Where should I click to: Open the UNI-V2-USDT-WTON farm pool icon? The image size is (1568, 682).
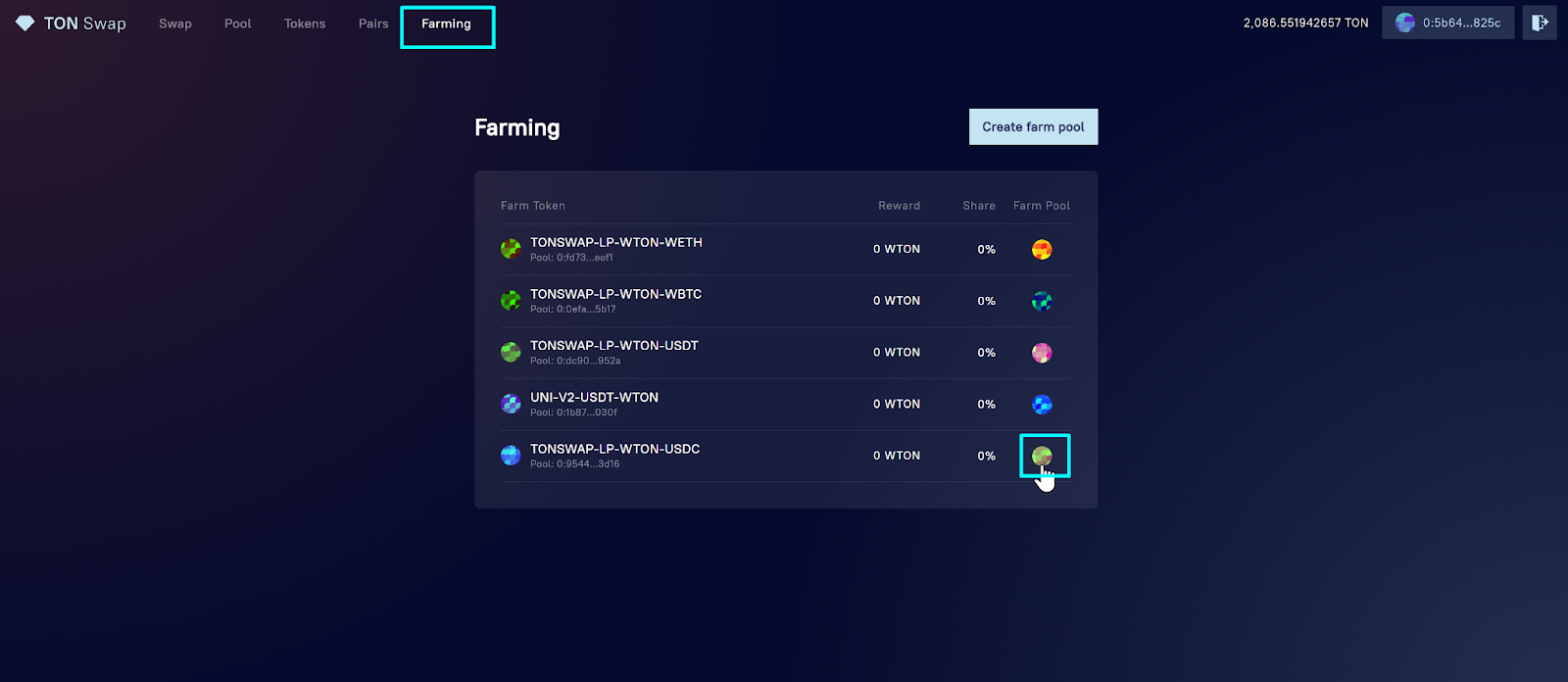pos(1042,405)
